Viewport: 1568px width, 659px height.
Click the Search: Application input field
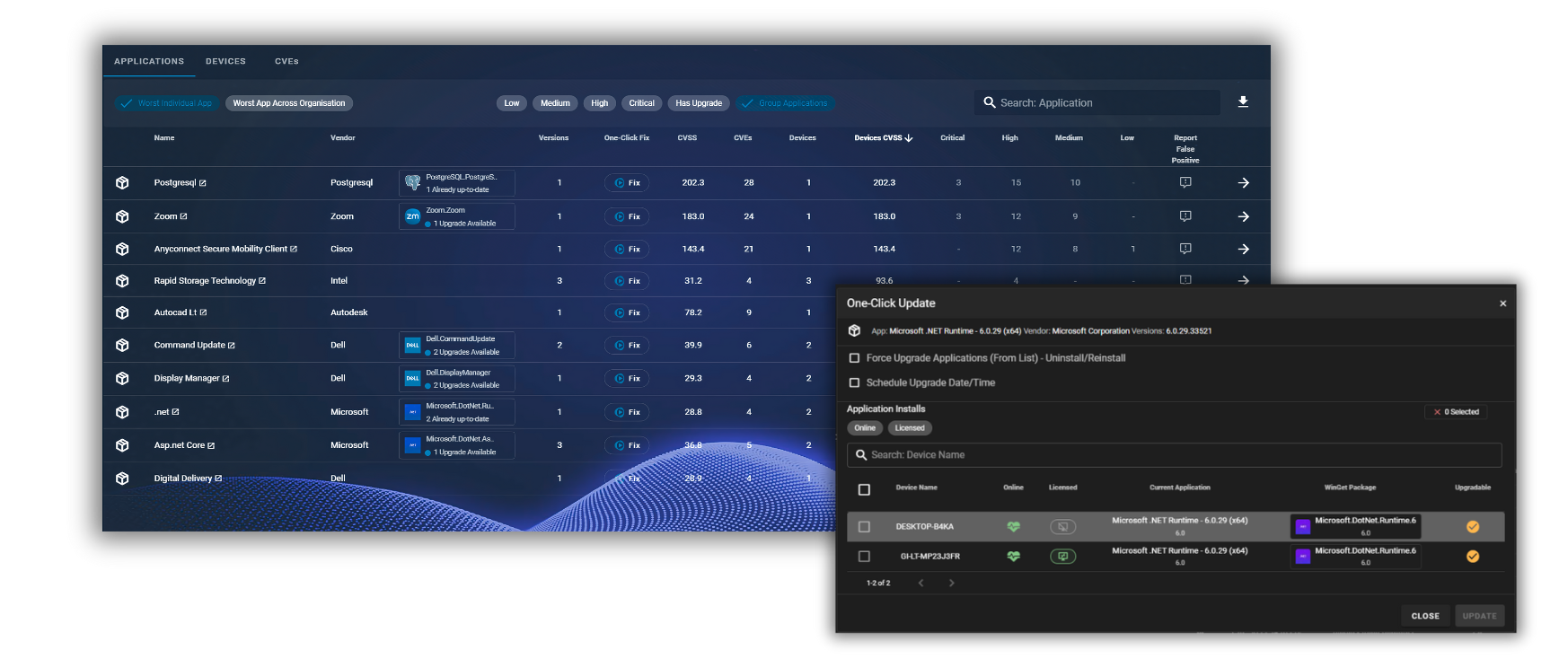coord(1097,102)
